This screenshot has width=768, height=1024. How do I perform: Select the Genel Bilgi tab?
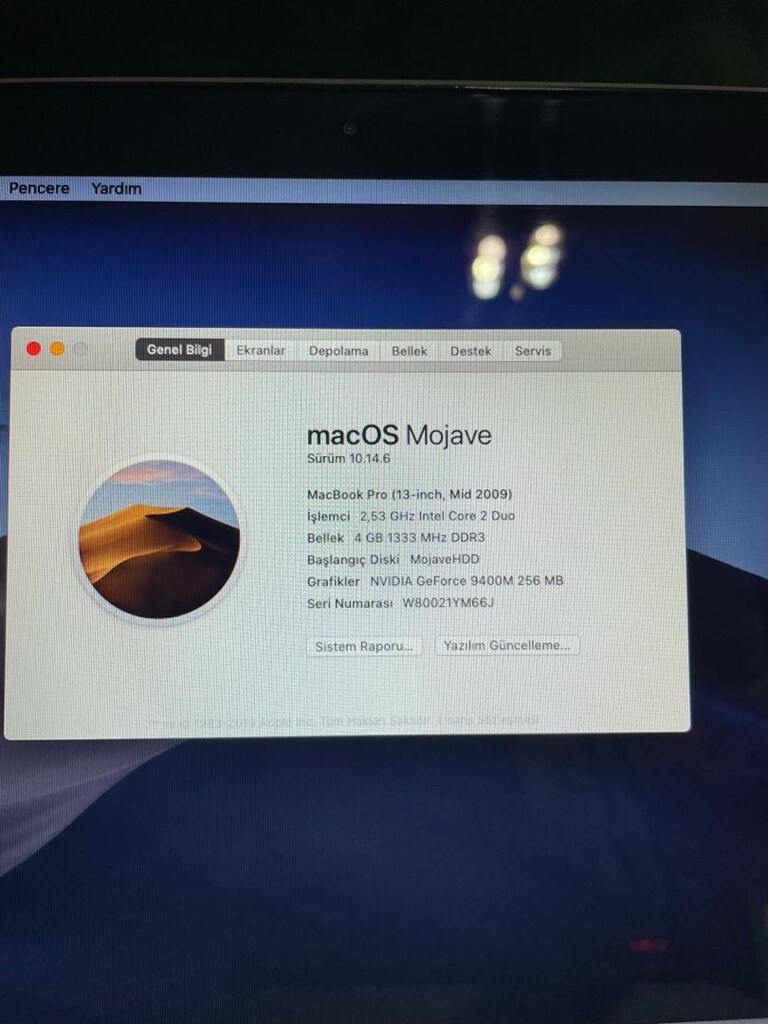[x=180, y=349]
